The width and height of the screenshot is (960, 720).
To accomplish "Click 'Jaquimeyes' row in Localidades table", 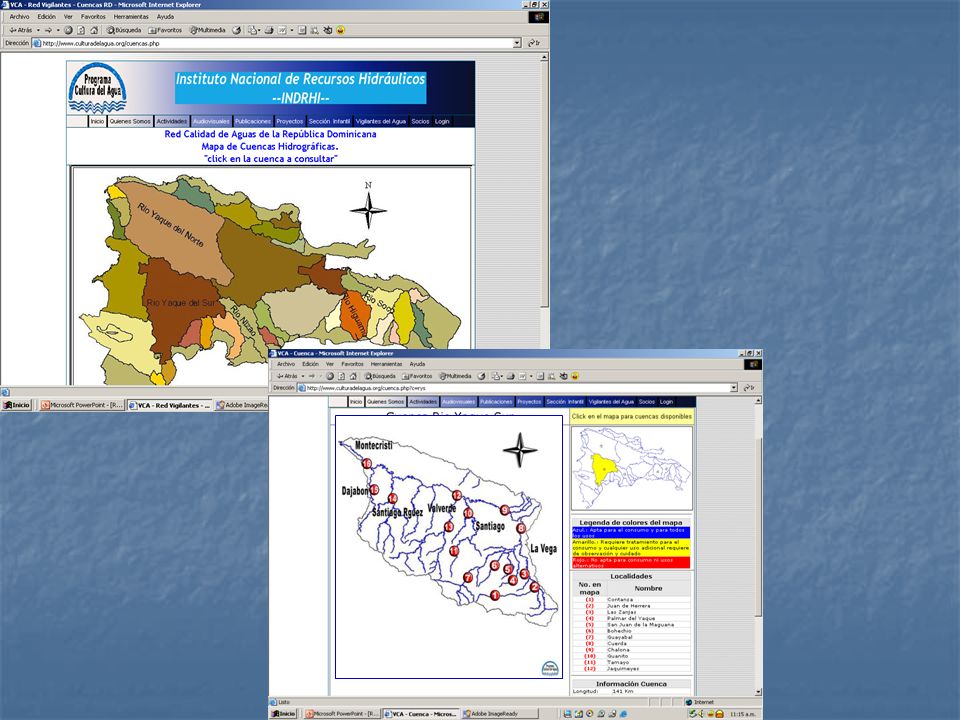I will tap(631, 669).
